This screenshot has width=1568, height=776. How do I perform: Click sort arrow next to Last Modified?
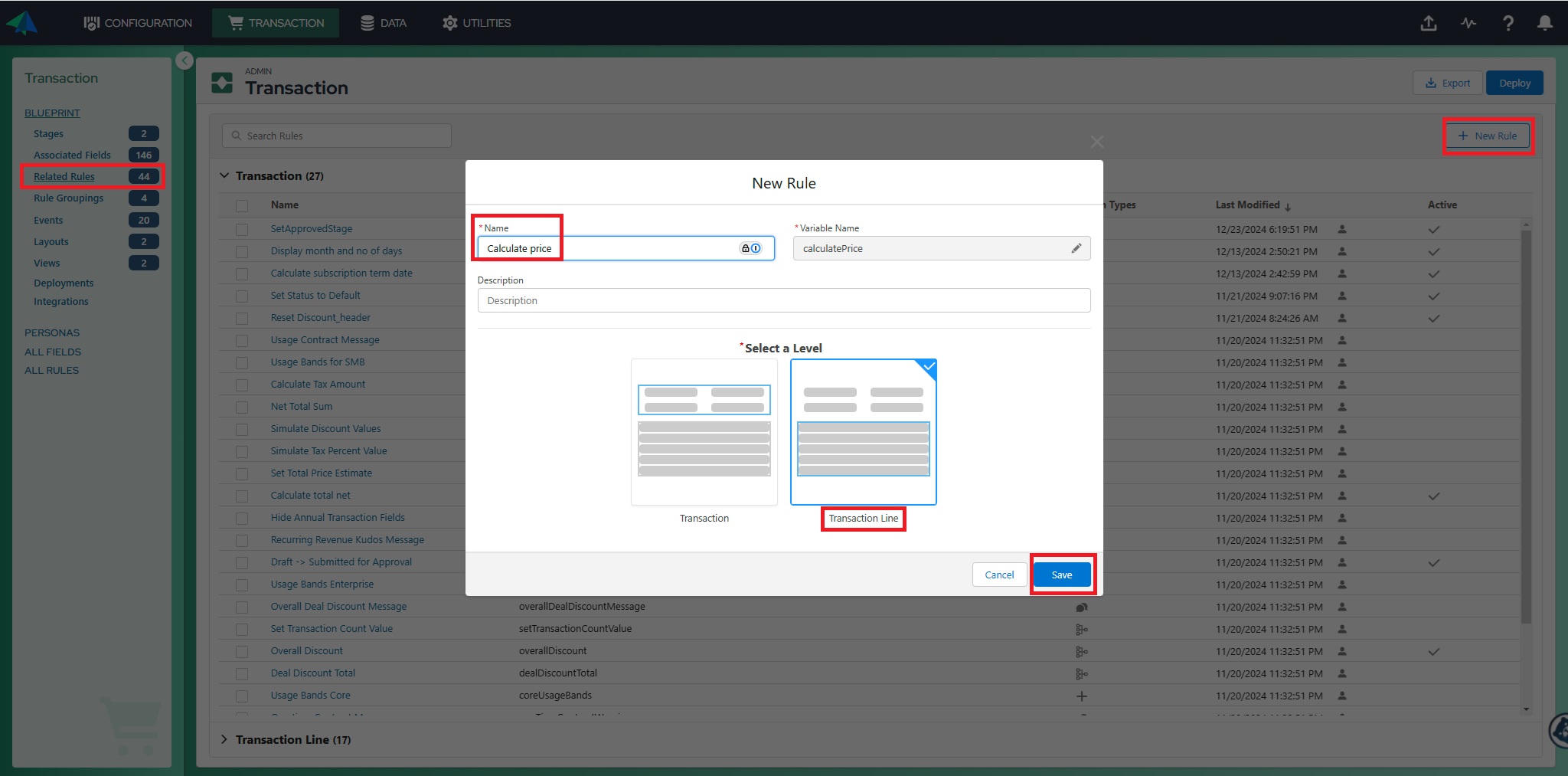(x=1288, y=206)
